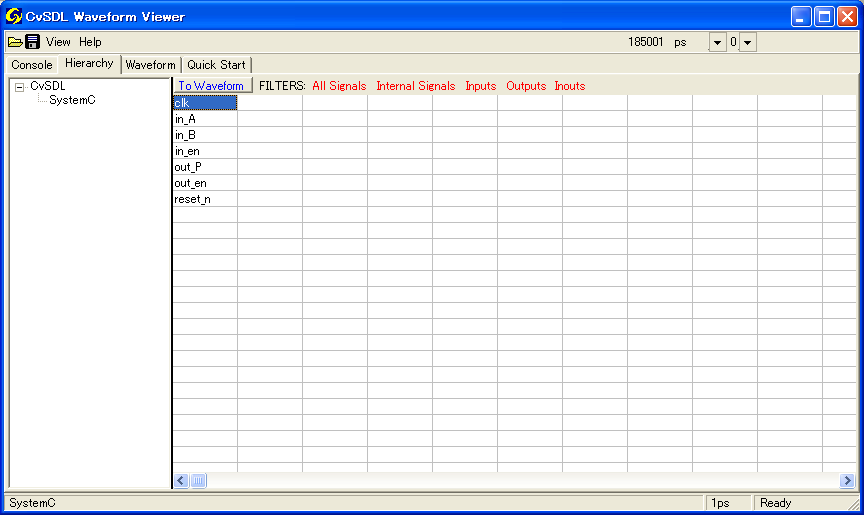The width and height of the screenshot is (864, 515).
Task: Open file using the folder icon
Action: 15,42
